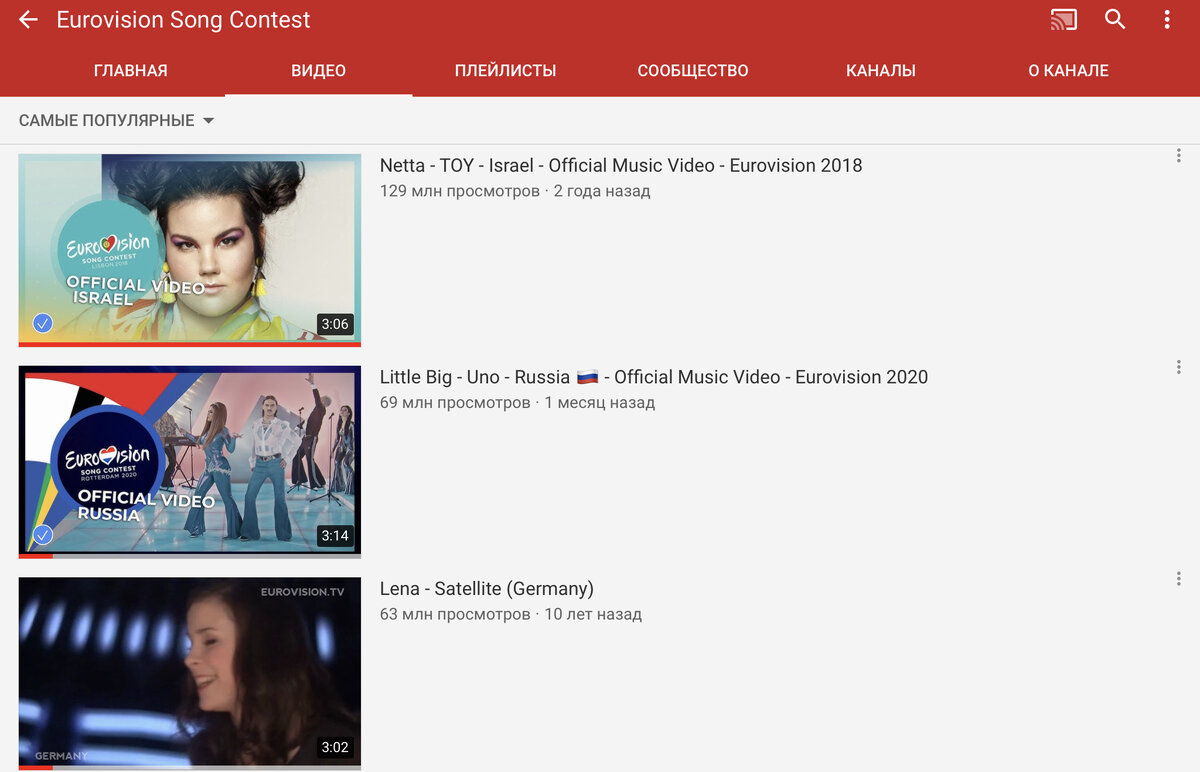The width and height of the screenshot is (1200, 772).
Task: Click the watched progress bar under Netta thumbnail
Action: tap(190, 344)
